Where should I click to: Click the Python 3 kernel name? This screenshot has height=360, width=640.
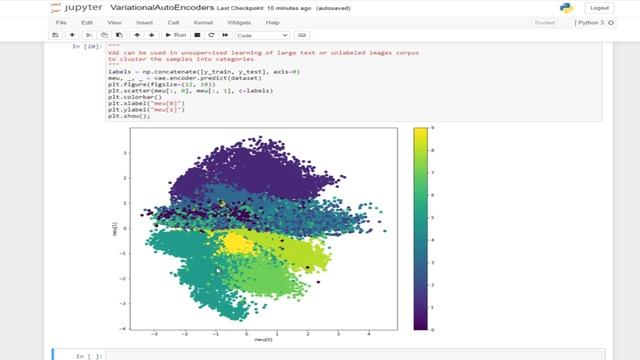tap(591, 22)
